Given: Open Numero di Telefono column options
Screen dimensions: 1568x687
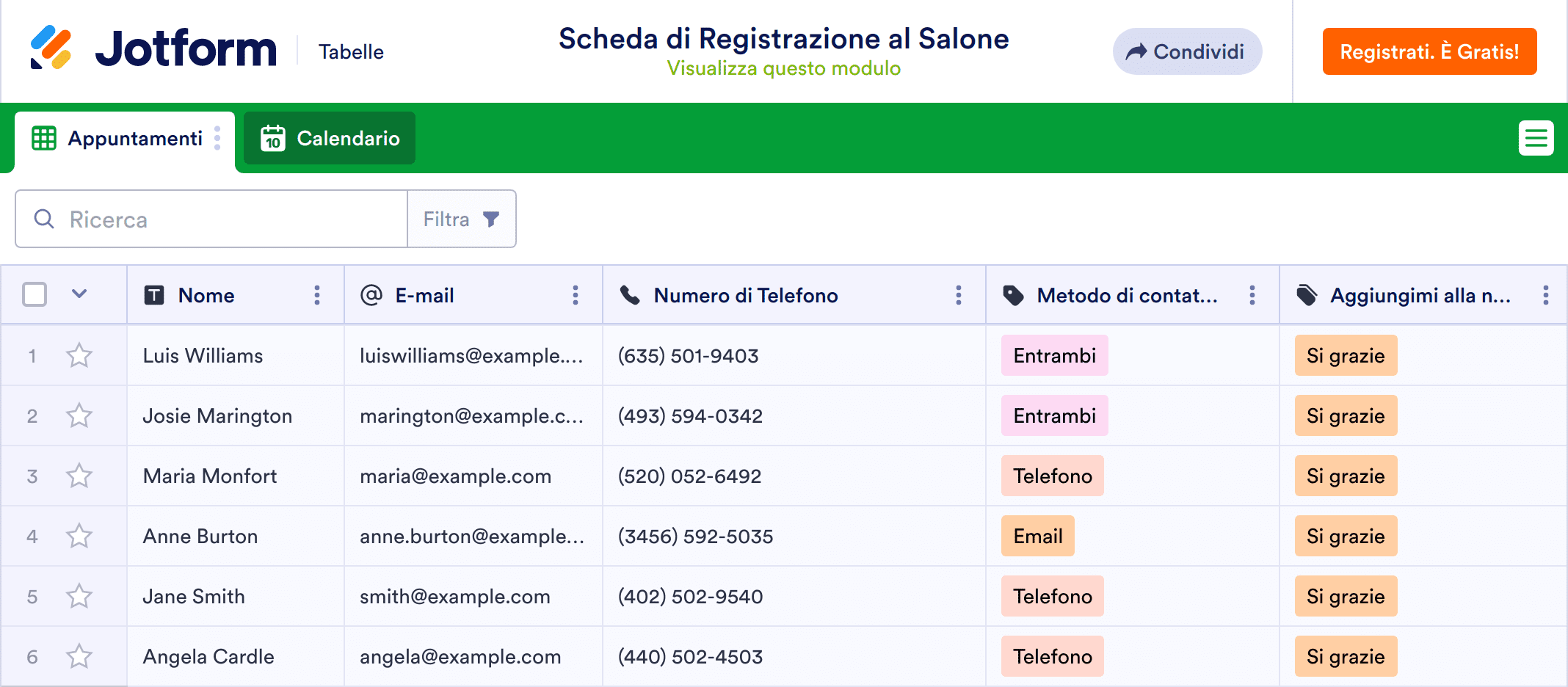Looking at the screenshot, I should pyautogui.click(x=959, y=295).
